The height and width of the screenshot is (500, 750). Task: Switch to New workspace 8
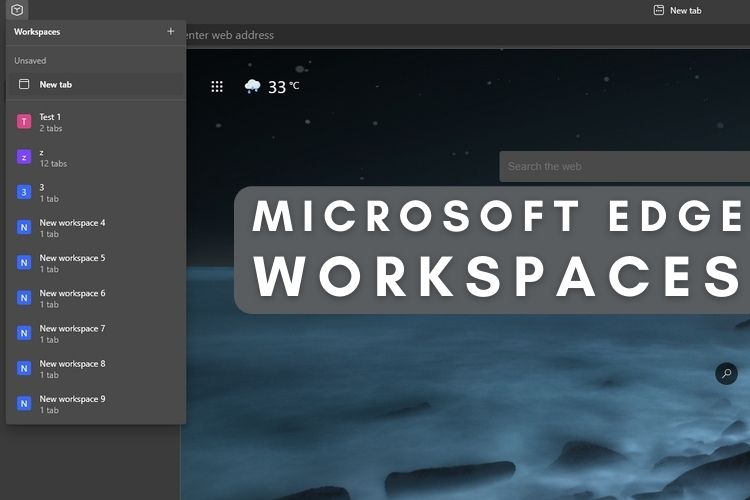point(96,369)
